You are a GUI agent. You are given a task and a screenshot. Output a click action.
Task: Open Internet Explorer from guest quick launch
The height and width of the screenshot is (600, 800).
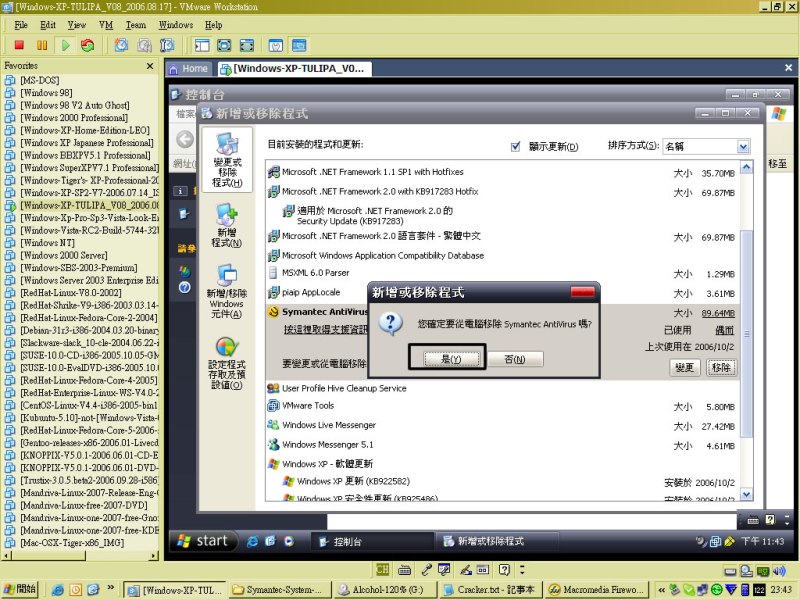[x=252, y=541]
